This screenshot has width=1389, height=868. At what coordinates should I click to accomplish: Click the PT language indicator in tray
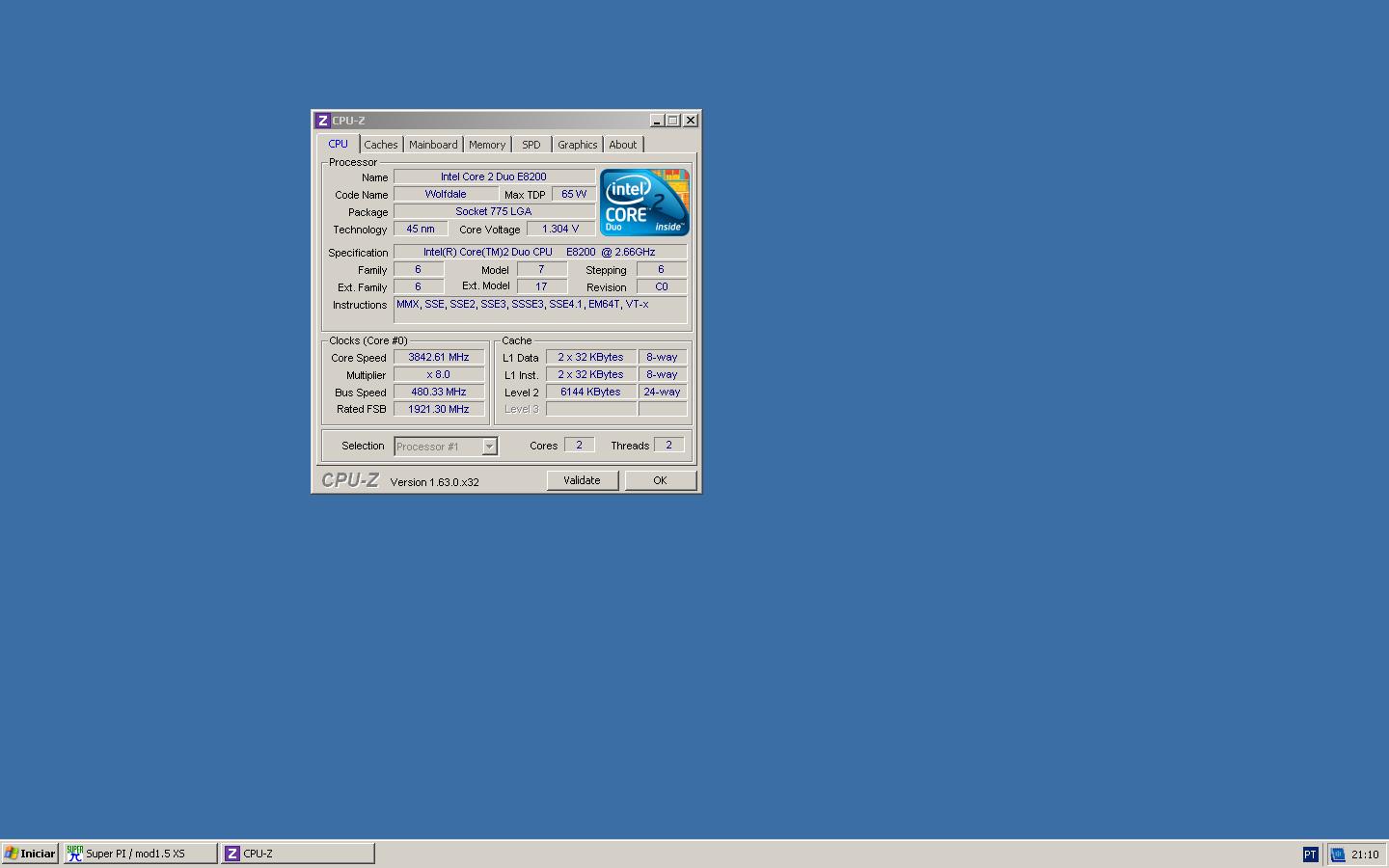click(x=1310, y=854)
